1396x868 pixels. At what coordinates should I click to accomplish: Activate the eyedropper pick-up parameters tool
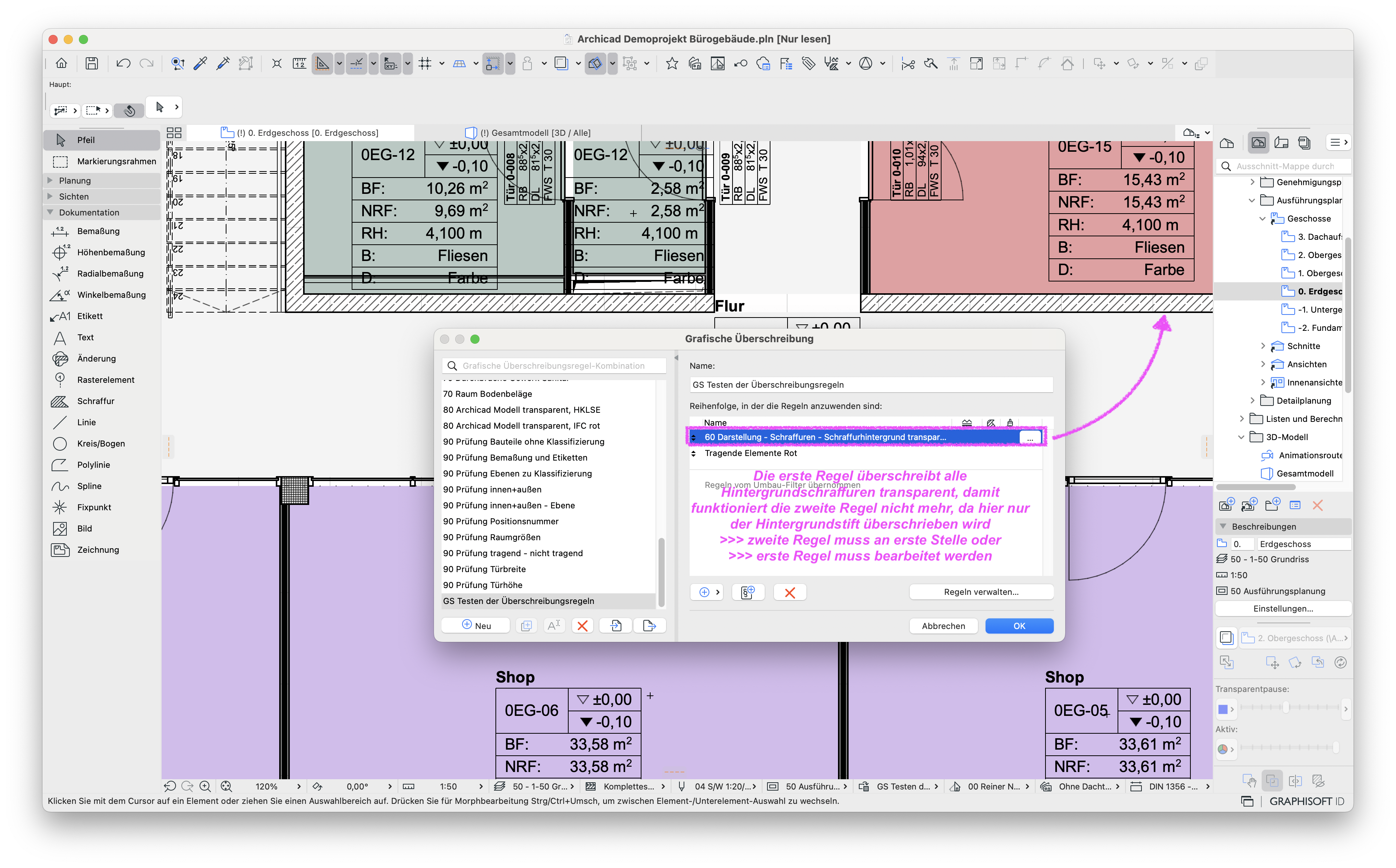tap(200, 63)
